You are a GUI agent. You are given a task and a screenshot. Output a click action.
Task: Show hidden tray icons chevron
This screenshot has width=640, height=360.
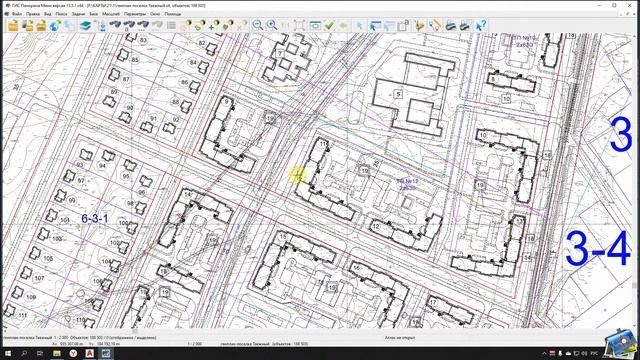pyautogui.click(x=544, y=353)
